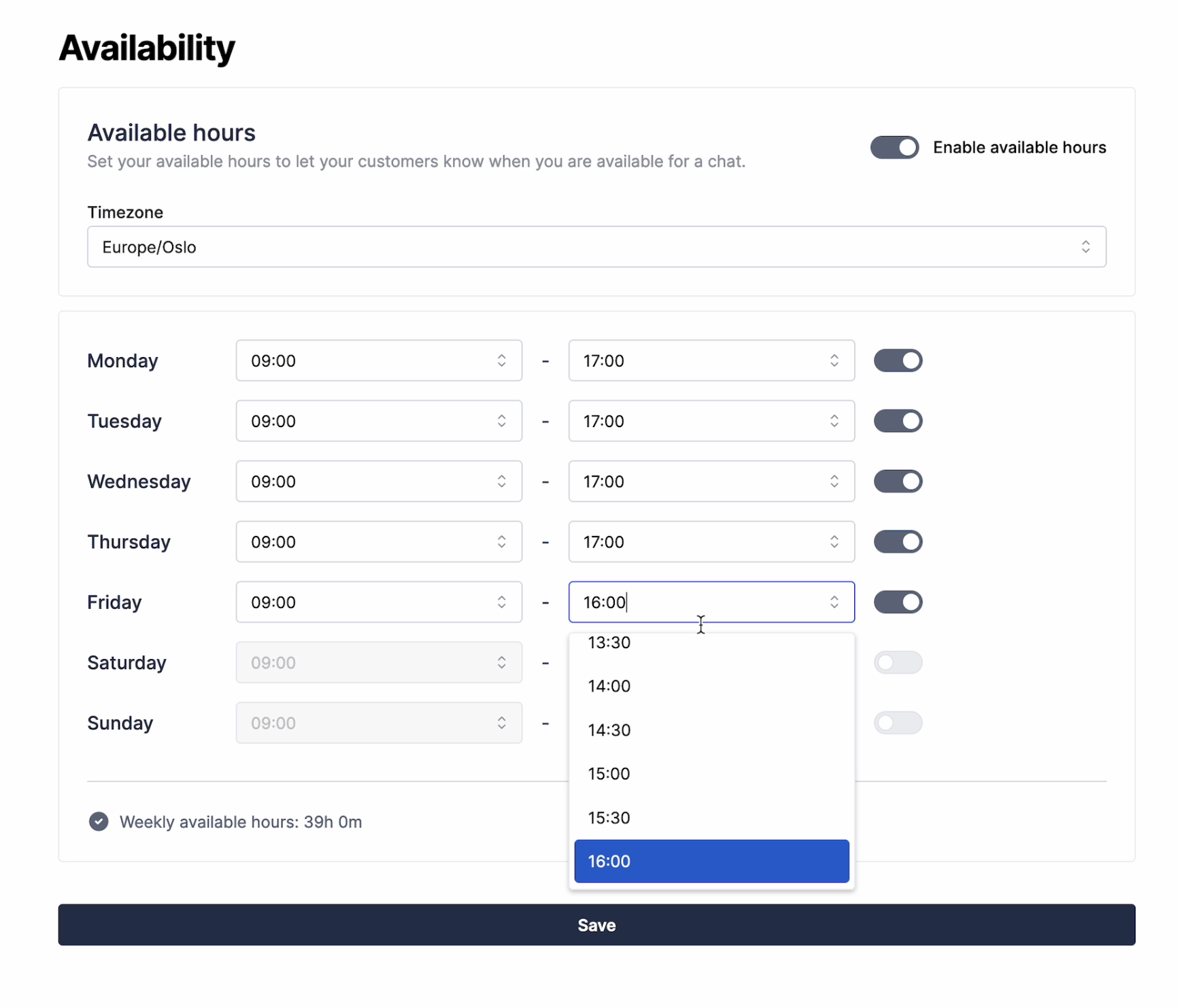
Task: Click Thursday start time chevron arrows
Action: 501,542
